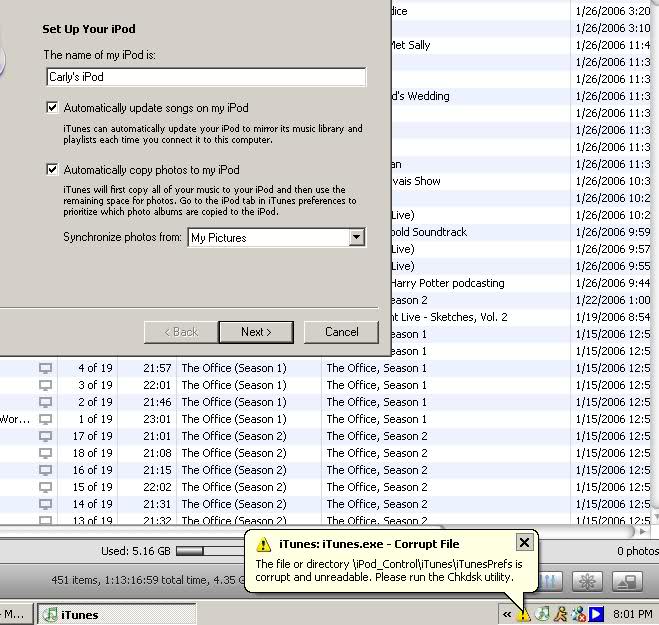Click video icon for episode 2 of 19
Screen dimensions: 659x625
(x=45, y=402)
